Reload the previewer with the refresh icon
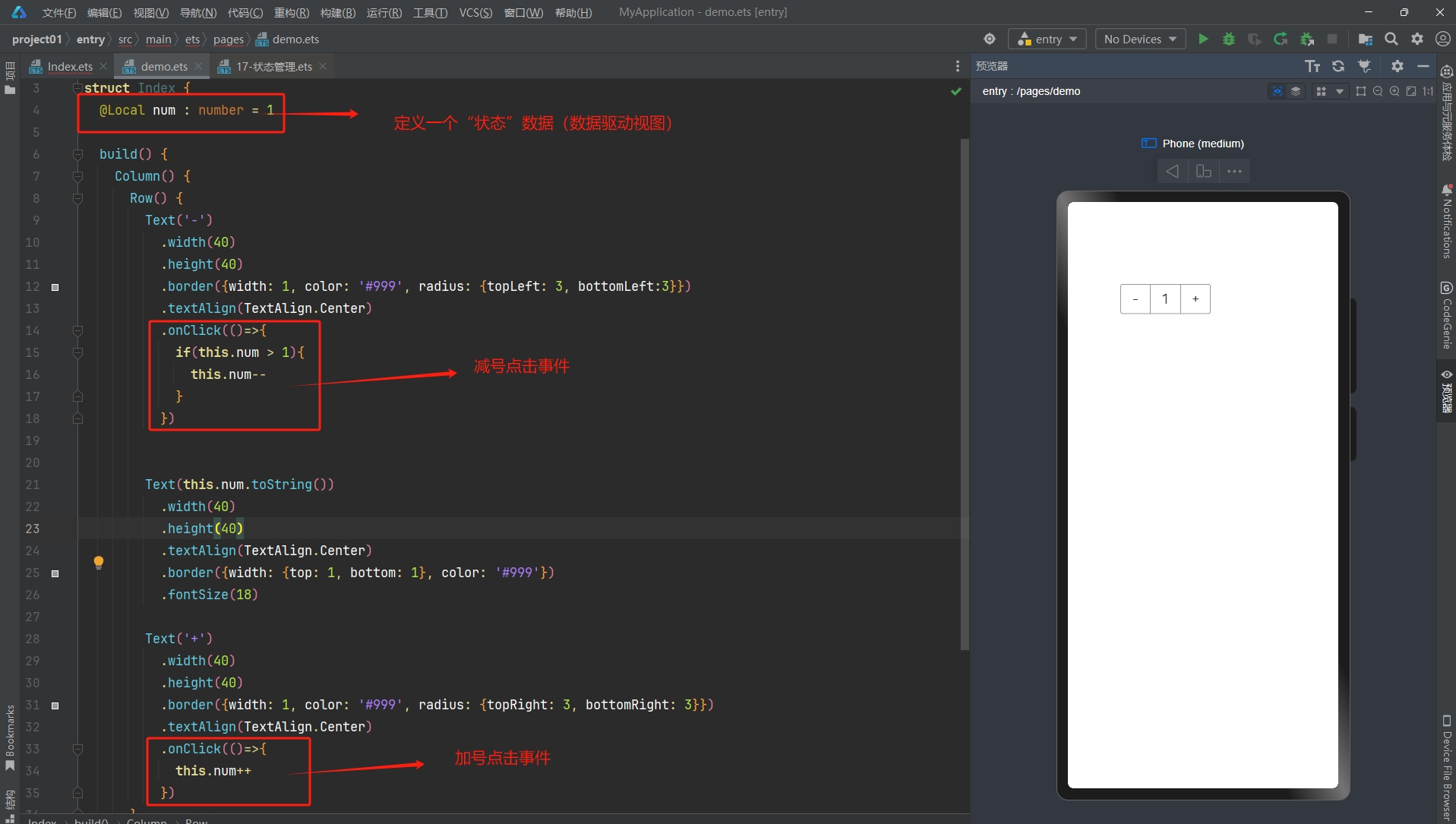The image size is (1456, 824). [1338, 66]
